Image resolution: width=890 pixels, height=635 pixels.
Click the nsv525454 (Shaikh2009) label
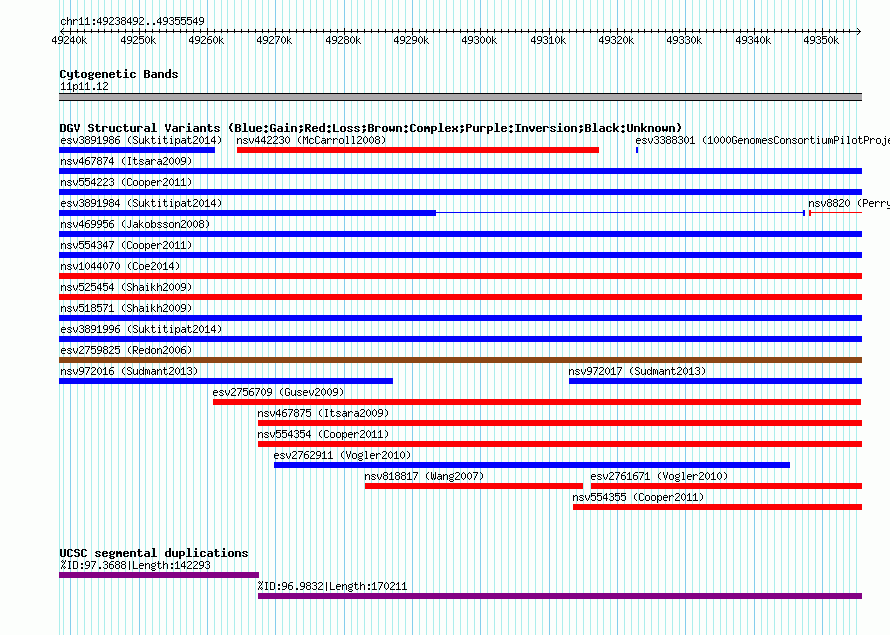[x=126, y=287]
